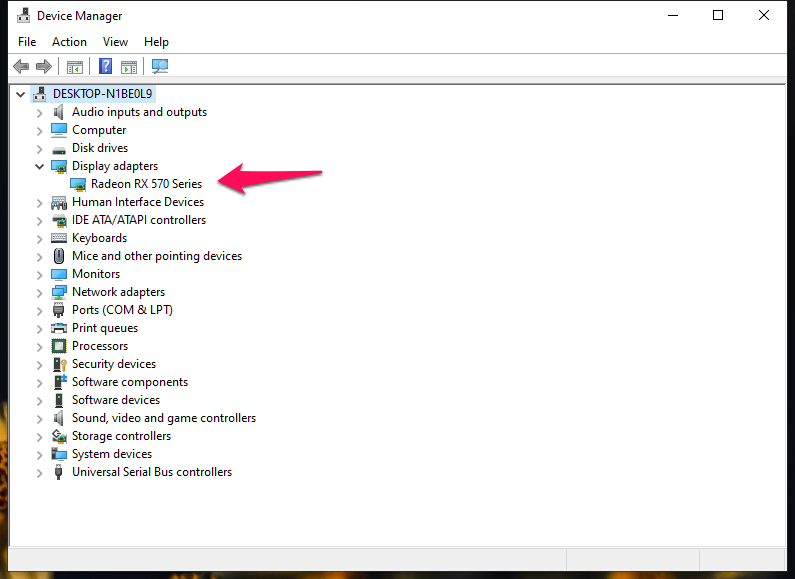The height and width of the screenshot is (579, 795).
Task: Close the Device Manager window
Action: (764, 16)
